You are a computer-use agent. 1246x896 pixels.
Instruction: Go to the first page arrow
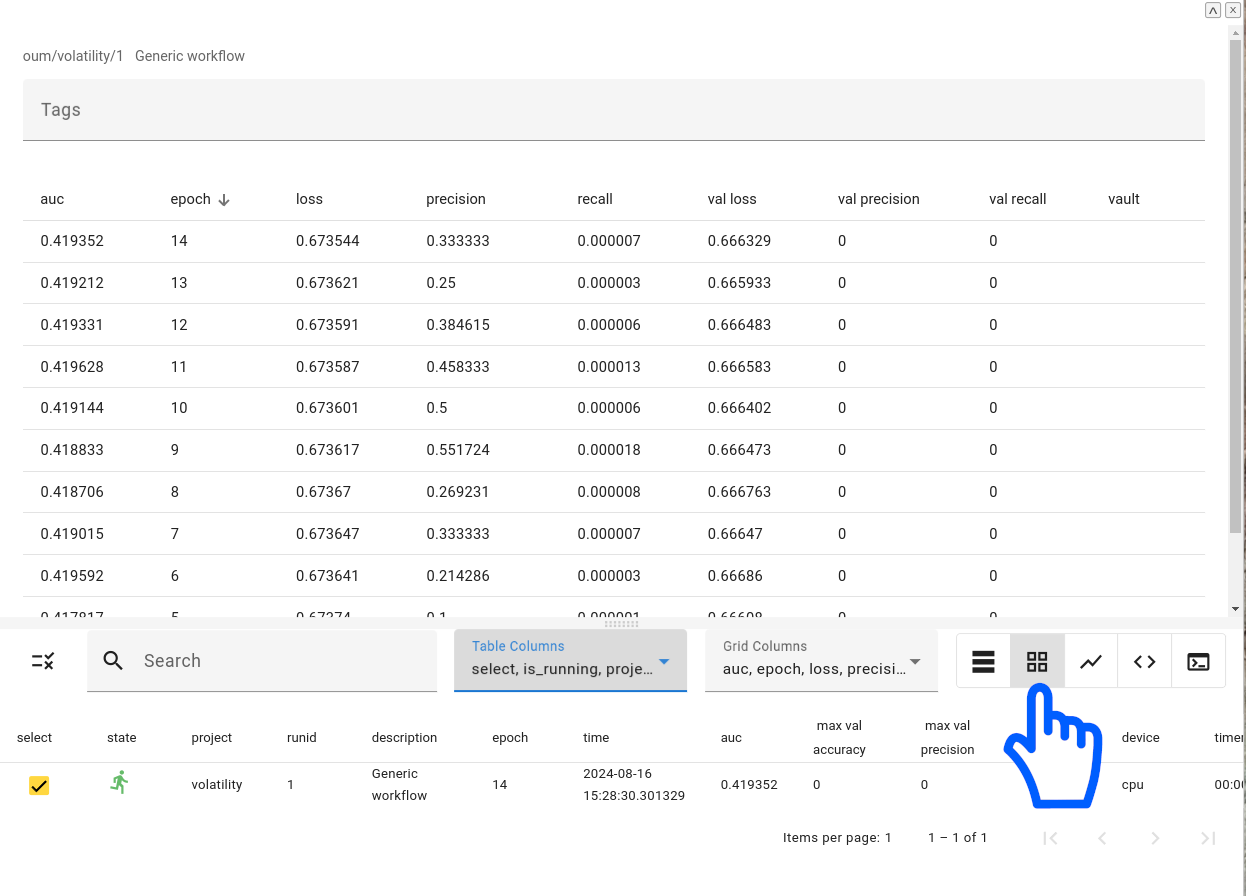coord(1050,838)
